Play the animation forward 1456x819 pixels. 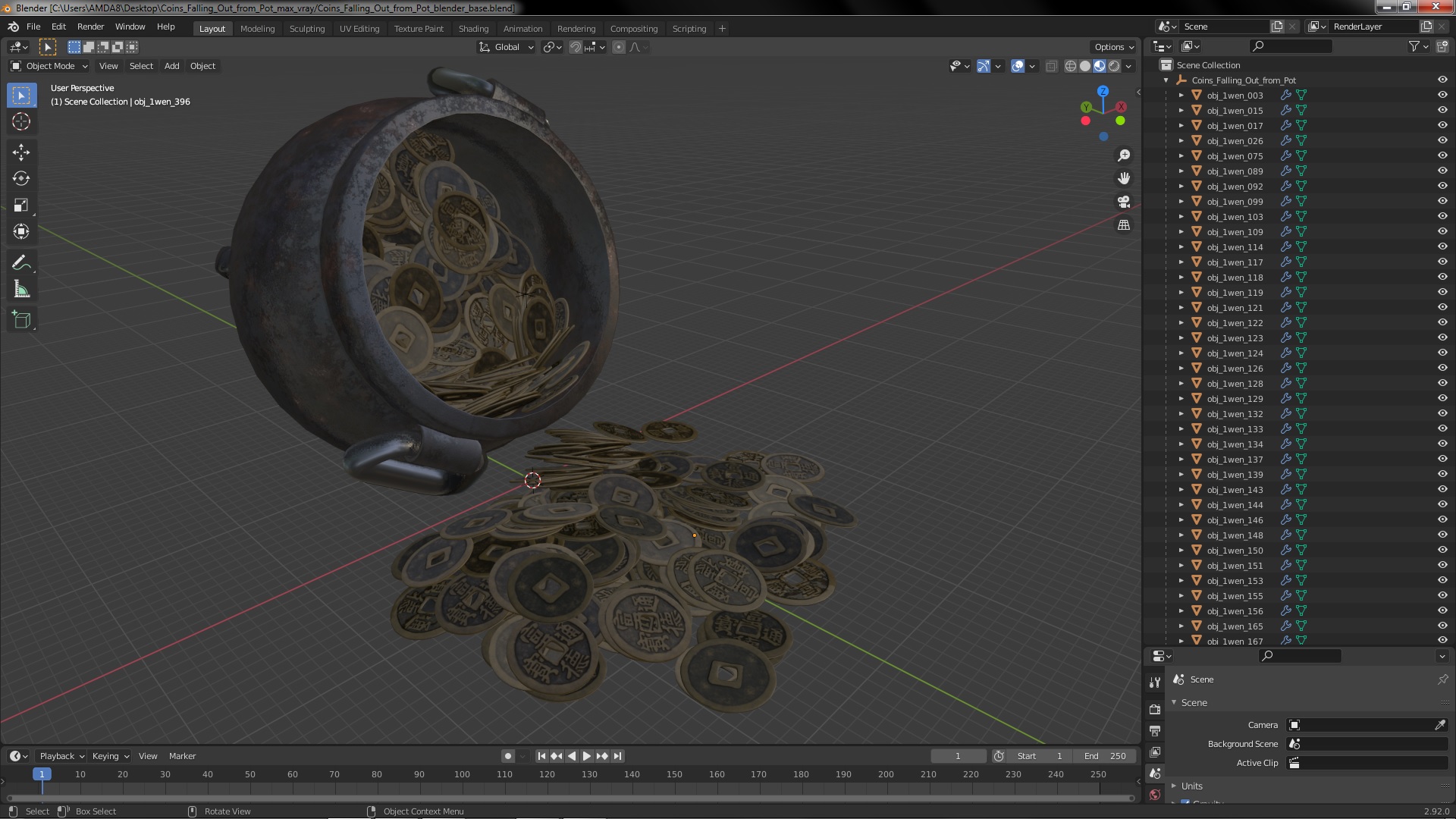coord(587,756)
